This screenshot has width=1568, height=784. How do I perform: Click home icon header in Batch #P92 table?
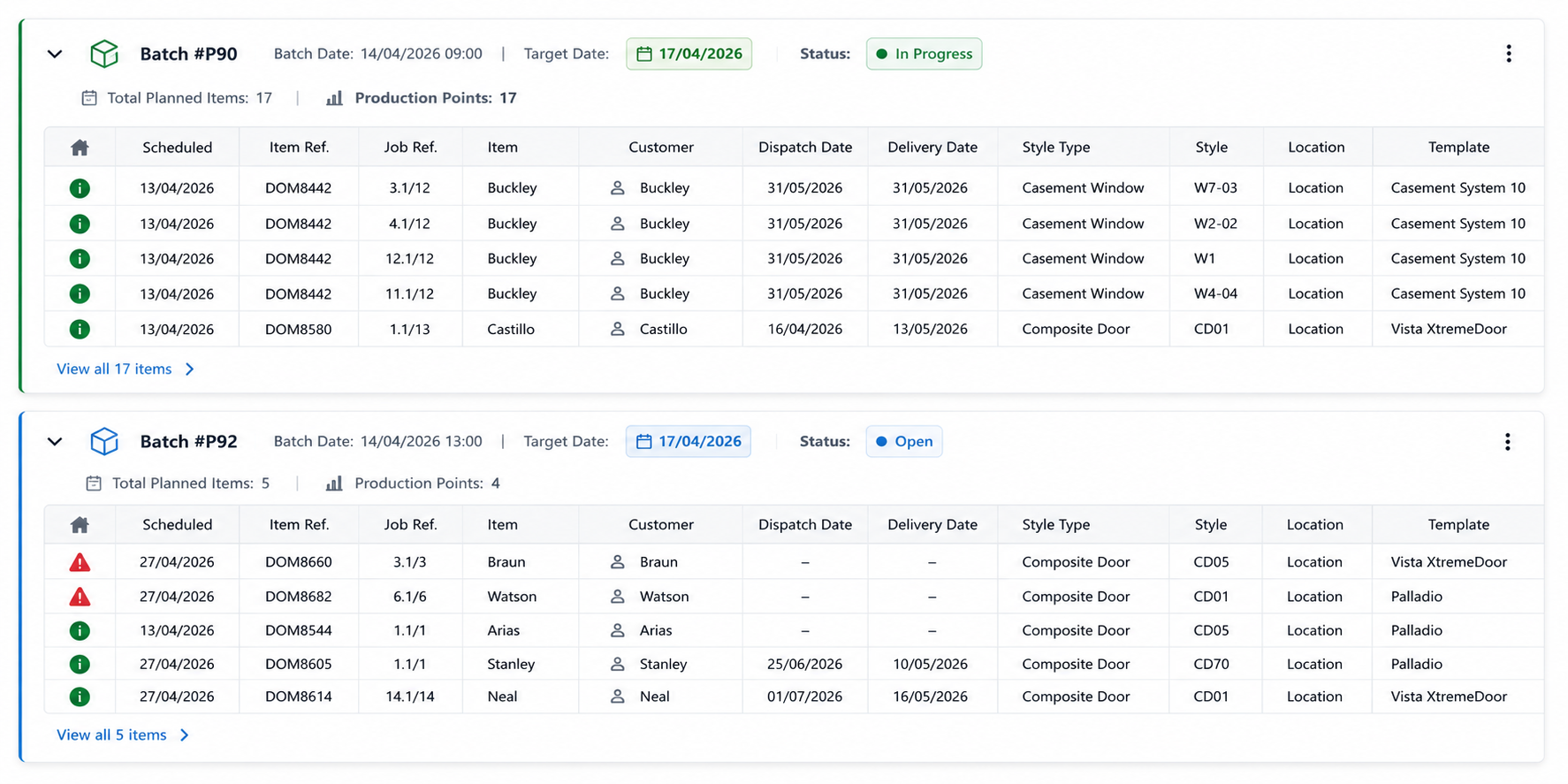tap(80, 525)
